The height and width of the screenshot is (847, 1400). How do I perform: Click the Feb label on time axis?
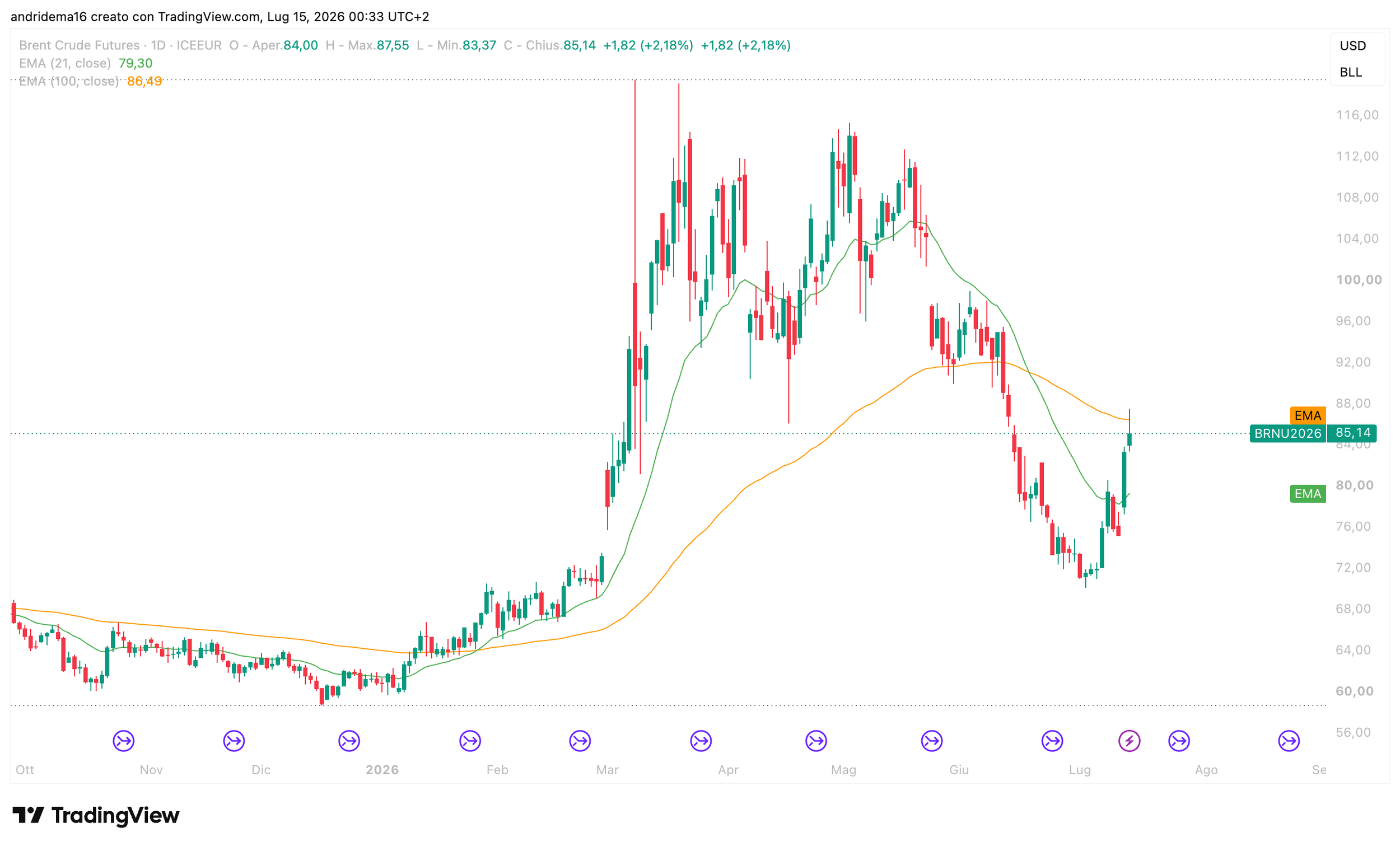[497, 770]
